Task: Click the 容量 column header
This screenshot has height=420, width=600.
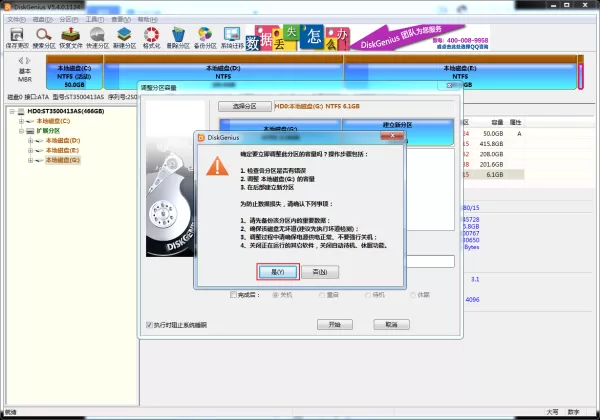Action: 497,122
